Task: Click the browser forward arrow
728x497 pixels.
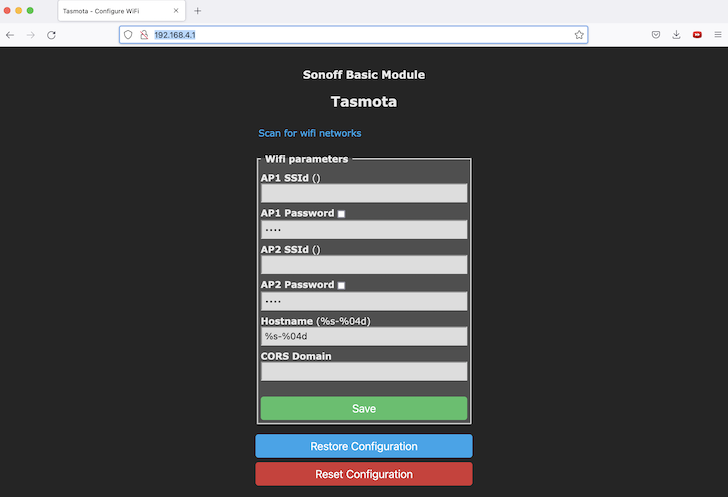Action: 31,35
